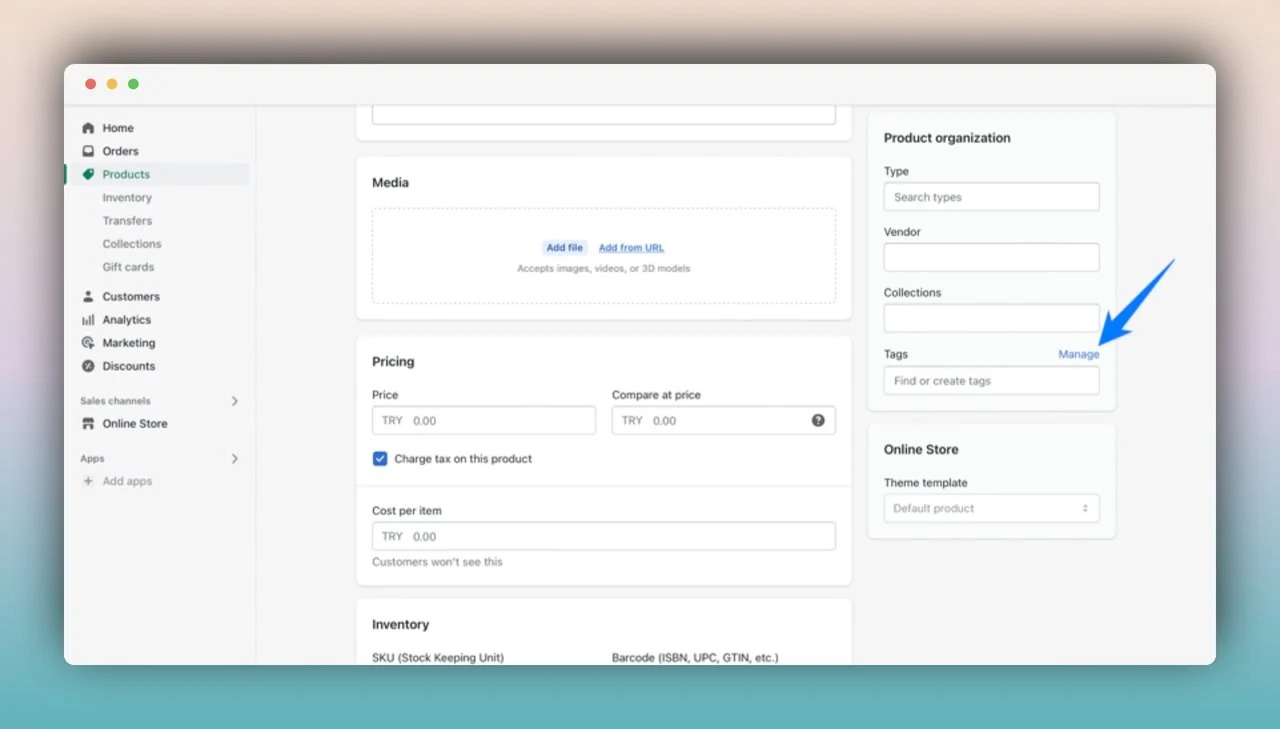Open the Theme template dropdown
The width and height of the screenshot is (1280, 729).
coord(990,508)
